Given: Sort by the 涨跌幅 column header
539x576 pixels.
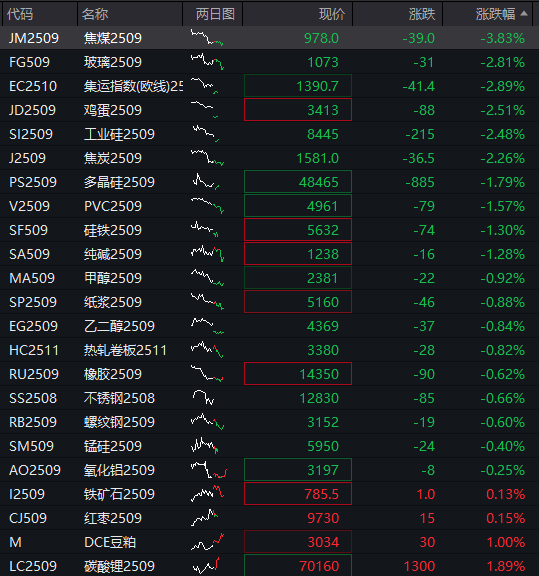Looking at the screenshot, I should (x=495, y=14).
